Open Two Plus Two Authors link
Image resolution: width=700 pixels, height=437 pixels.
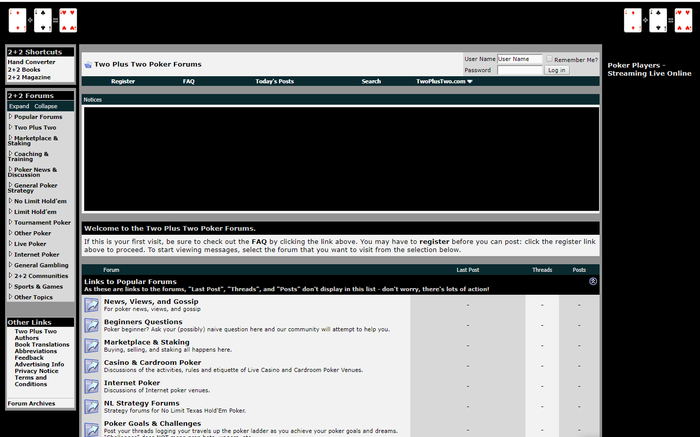[36, 334]
